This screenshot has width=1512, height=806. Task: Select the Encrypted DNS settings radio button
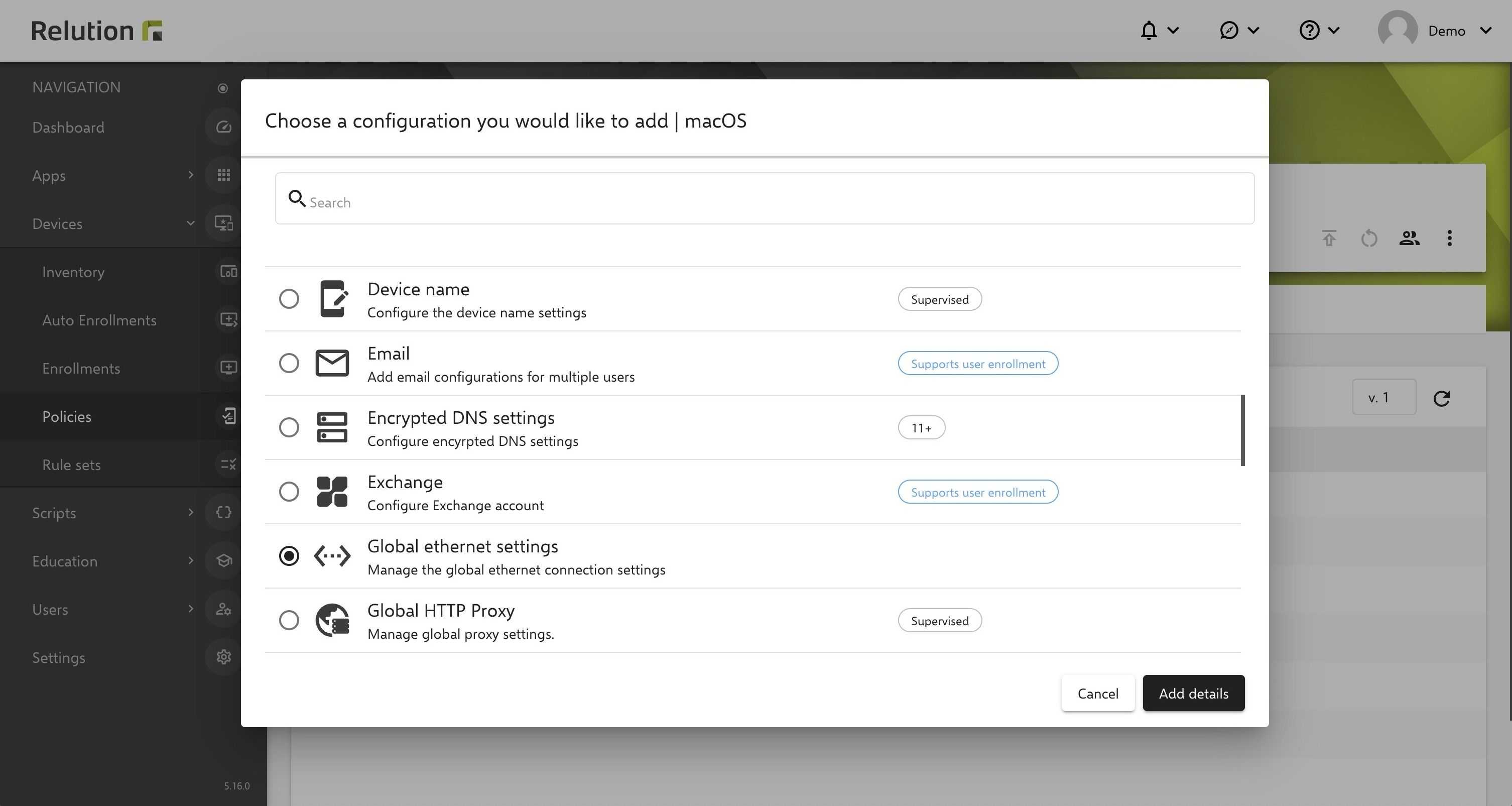tap(289, 427)
